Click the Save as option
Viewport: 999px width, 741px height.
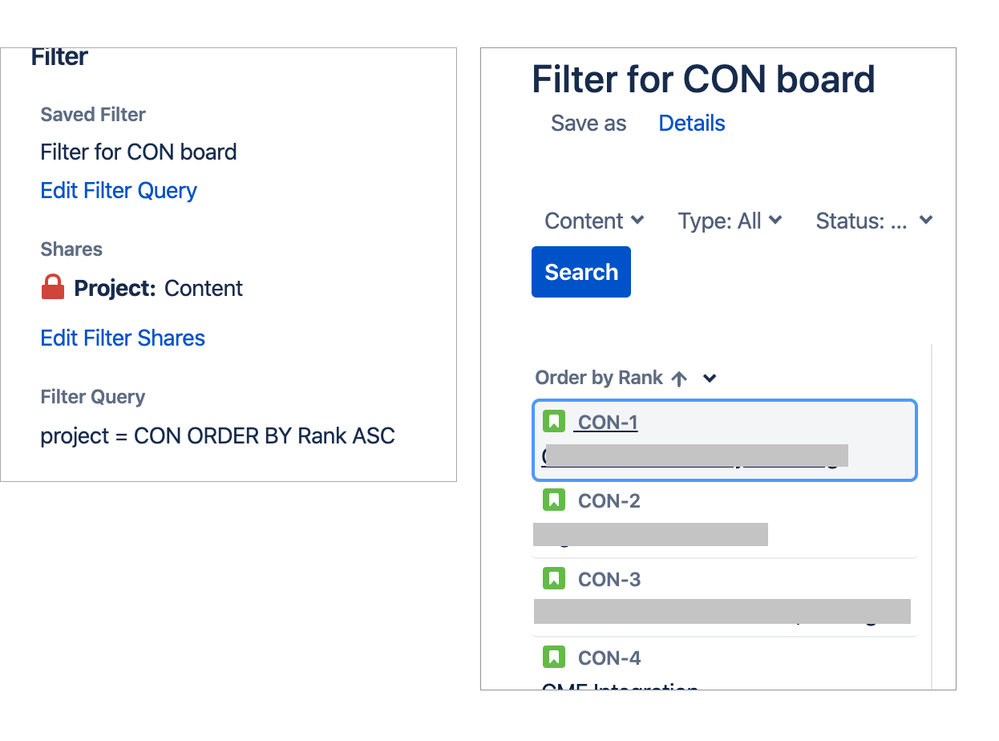[588, 123]
